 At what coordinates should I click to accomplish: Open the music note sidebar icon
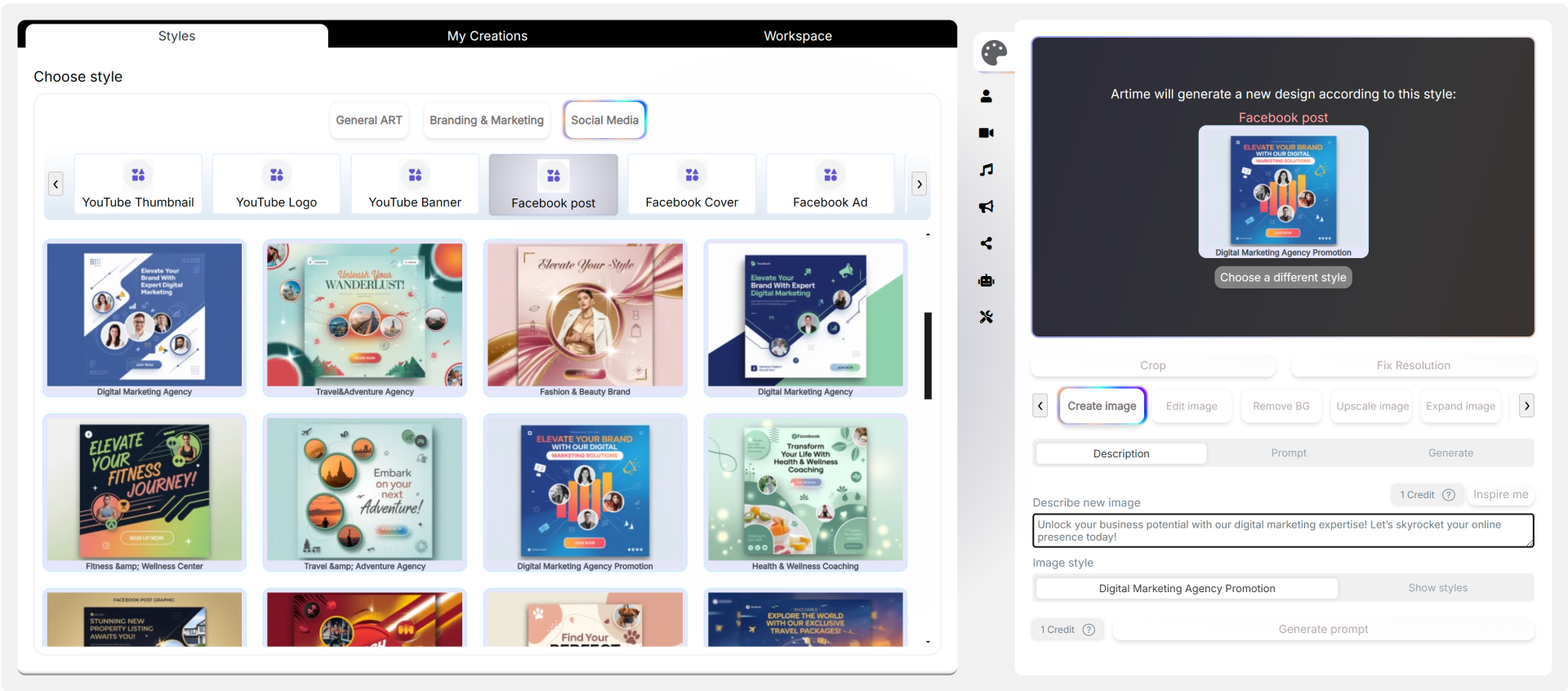[987, 170]
